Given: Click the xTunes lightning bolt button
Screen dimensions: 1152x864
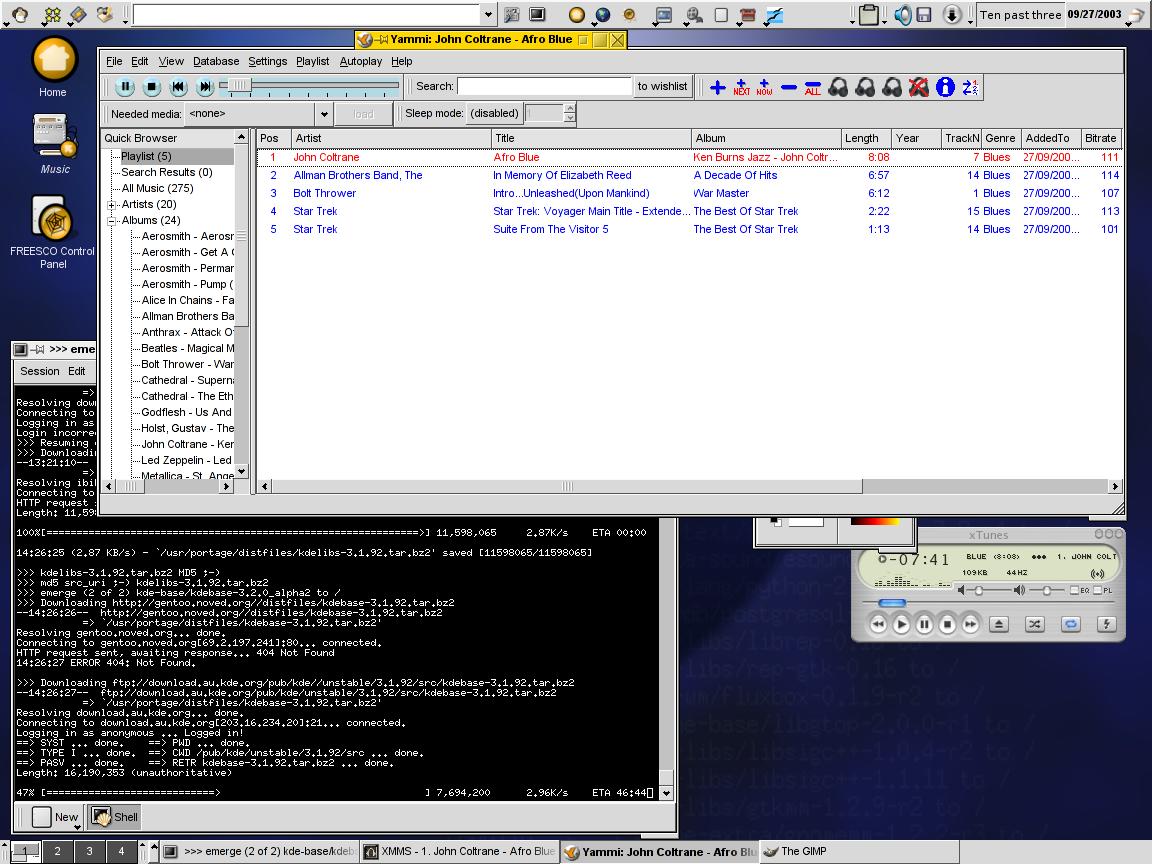Looking at the screenshot, I should tap(1106, 624).
